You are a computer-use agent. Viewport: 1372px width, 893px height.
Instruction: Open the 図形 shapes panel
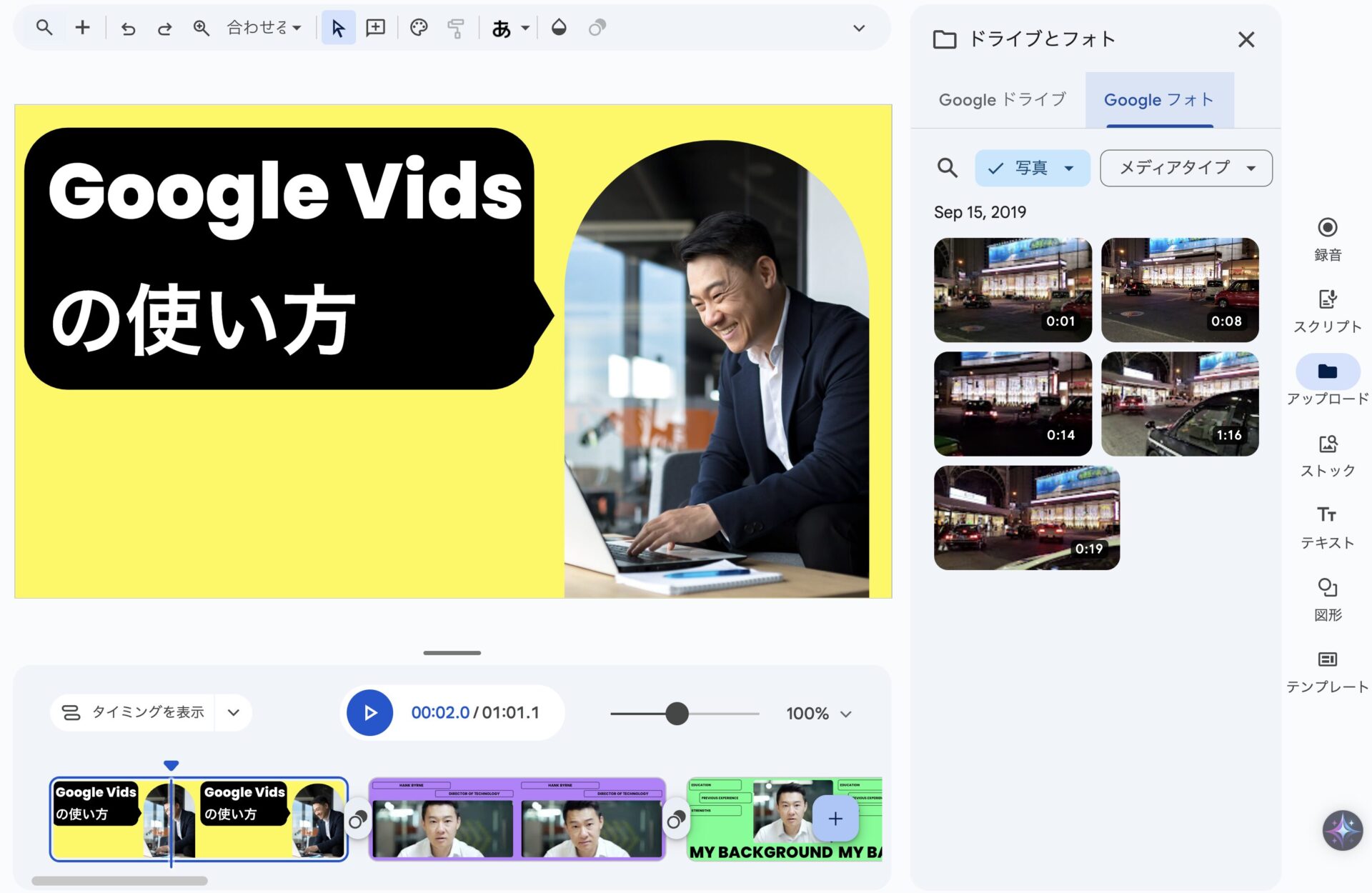(1327, 598)
